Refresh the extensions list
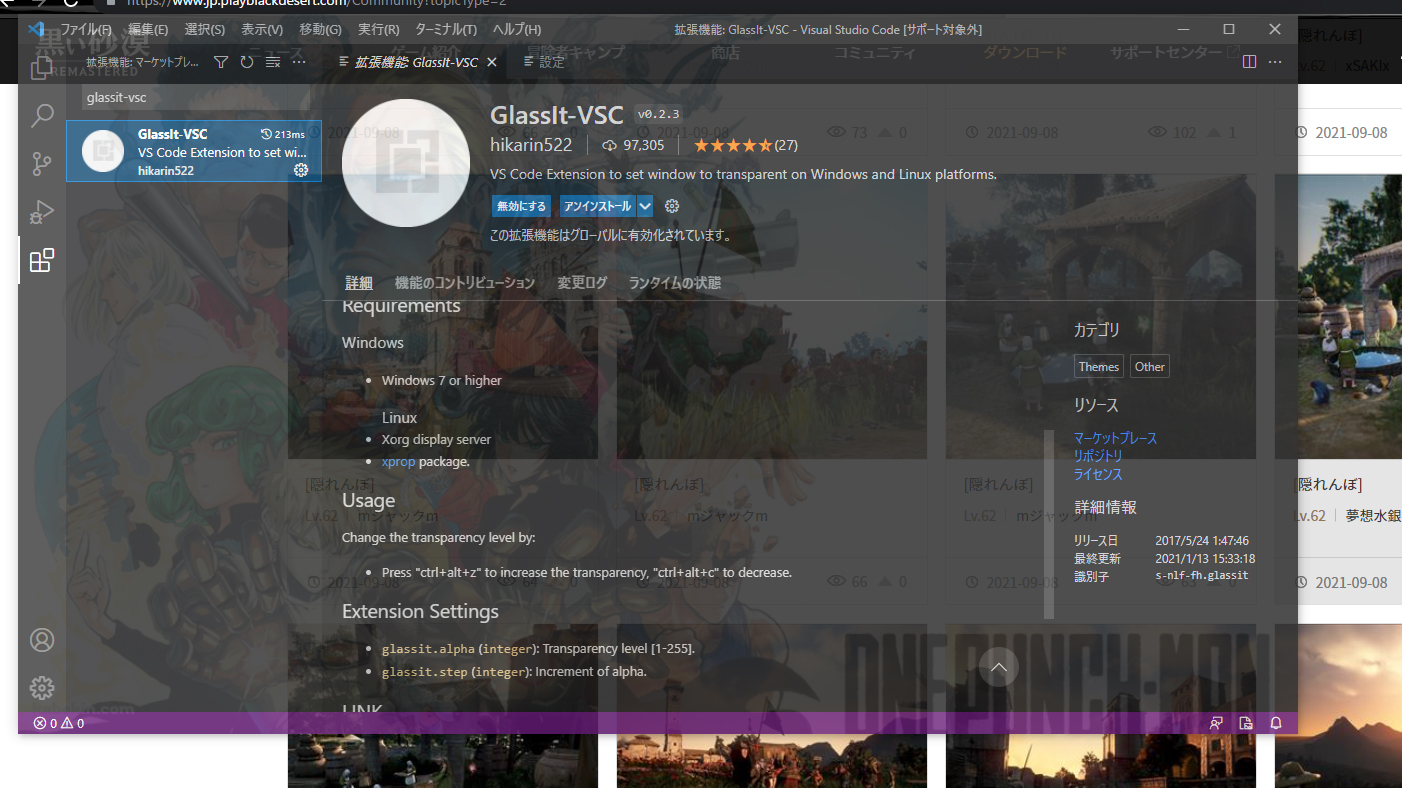1402x788 pixels. point(247,62)
